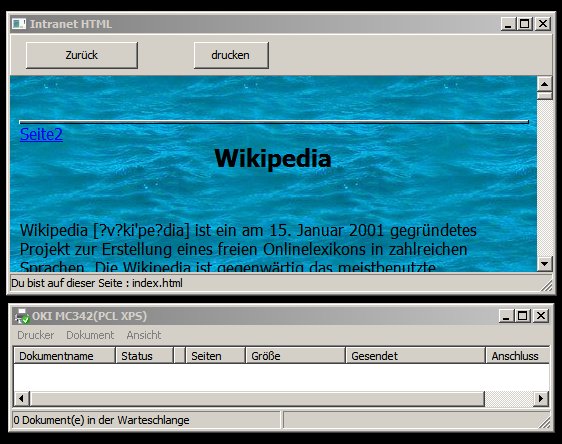Viewport: 562px width, 444px height.
Task: Minimize the Intranet HTML window
Action: click(508, 24)
